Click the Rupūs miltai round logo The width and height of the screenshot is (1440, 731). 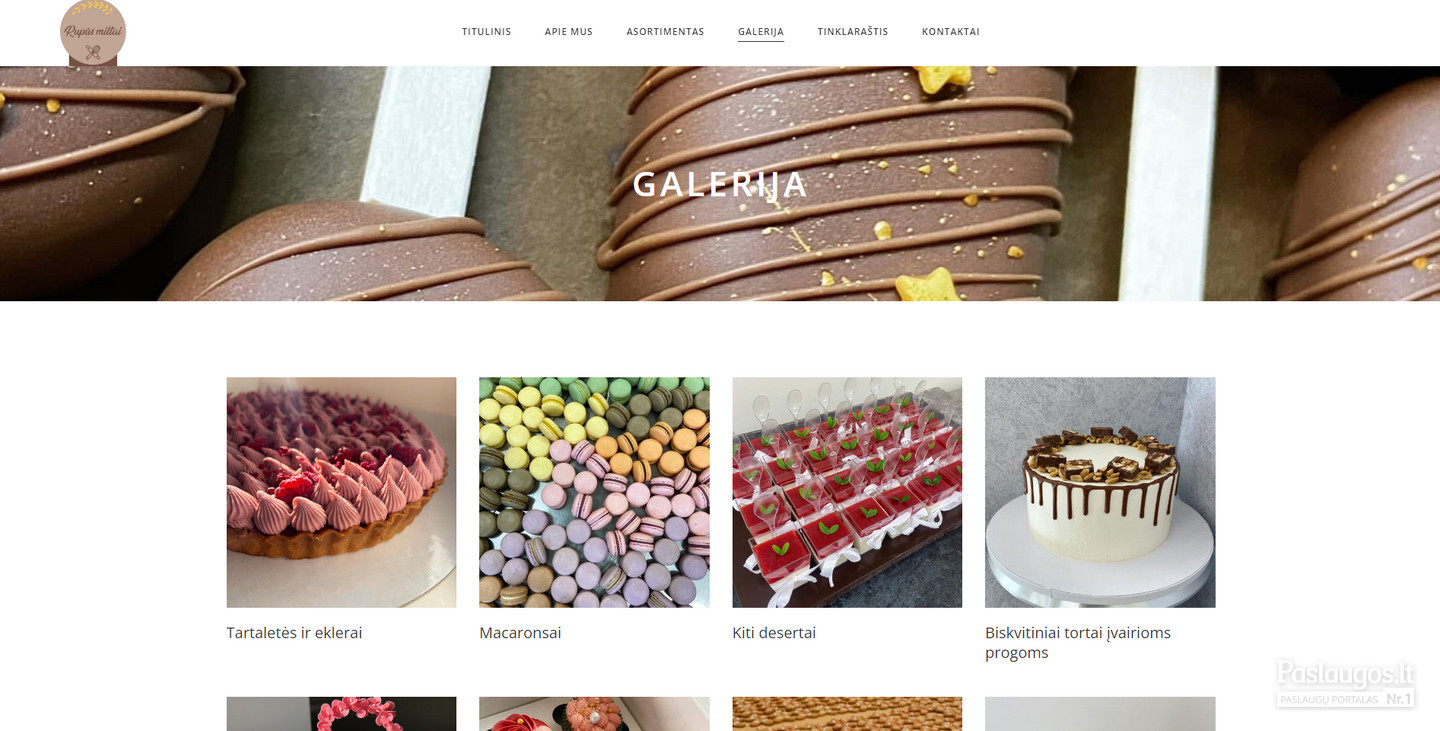coord(93,32)
